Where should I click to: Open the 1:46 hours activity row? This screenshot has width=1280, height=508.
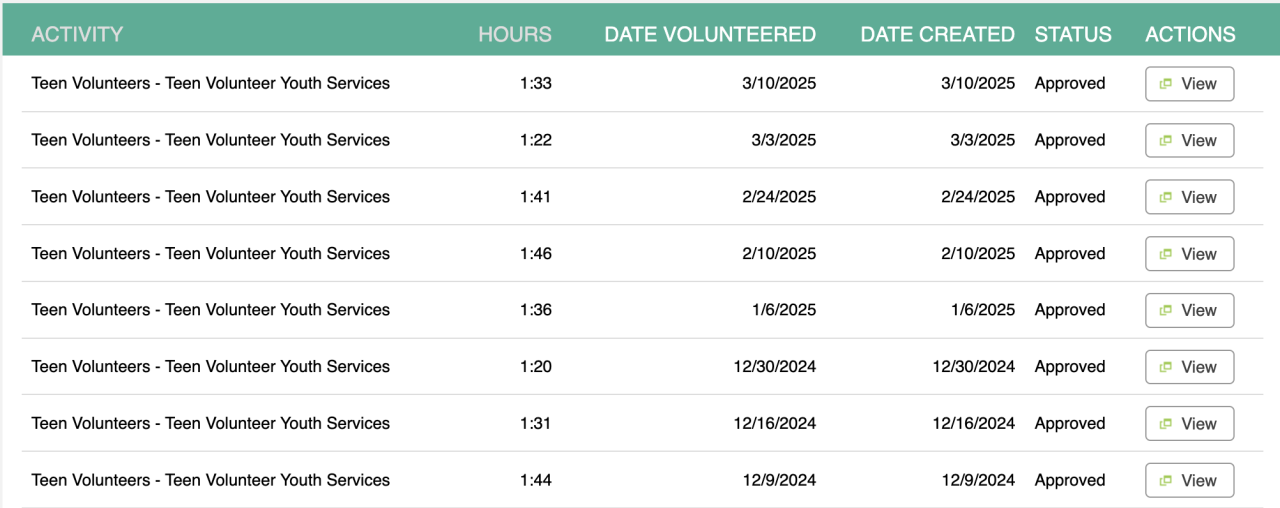(x=210, y=254)
